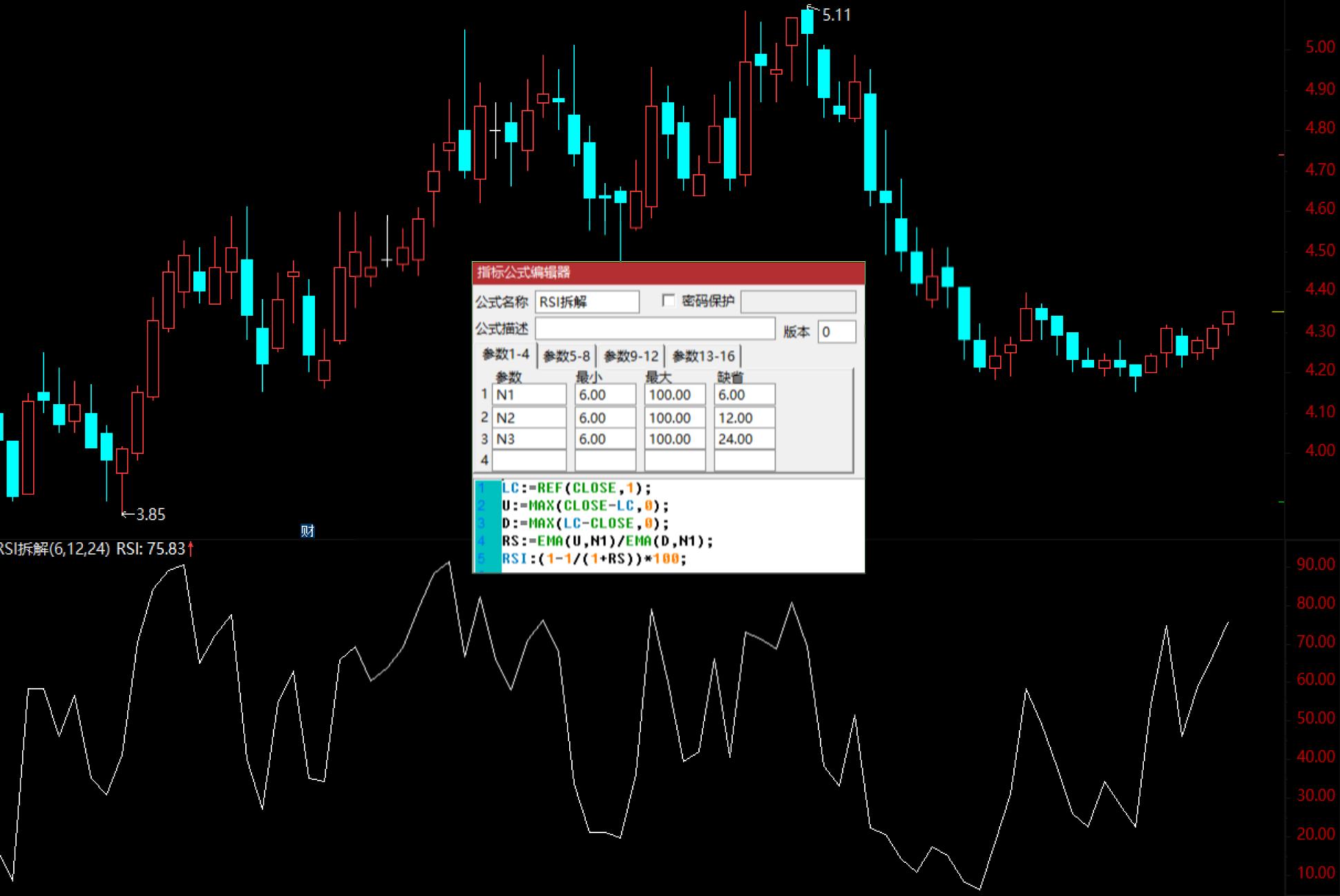Click the N3 parameter name cell
The height and width of the screenshot is (896, 1340).
click(529, 439)
